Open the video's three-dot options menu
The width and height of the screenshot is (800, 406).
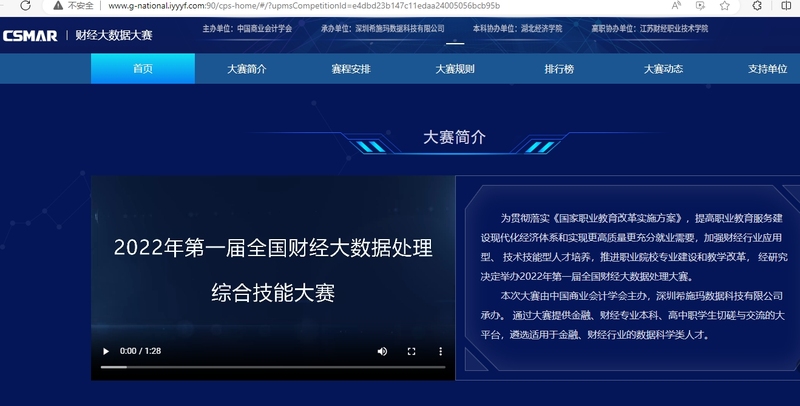[440, 352]
